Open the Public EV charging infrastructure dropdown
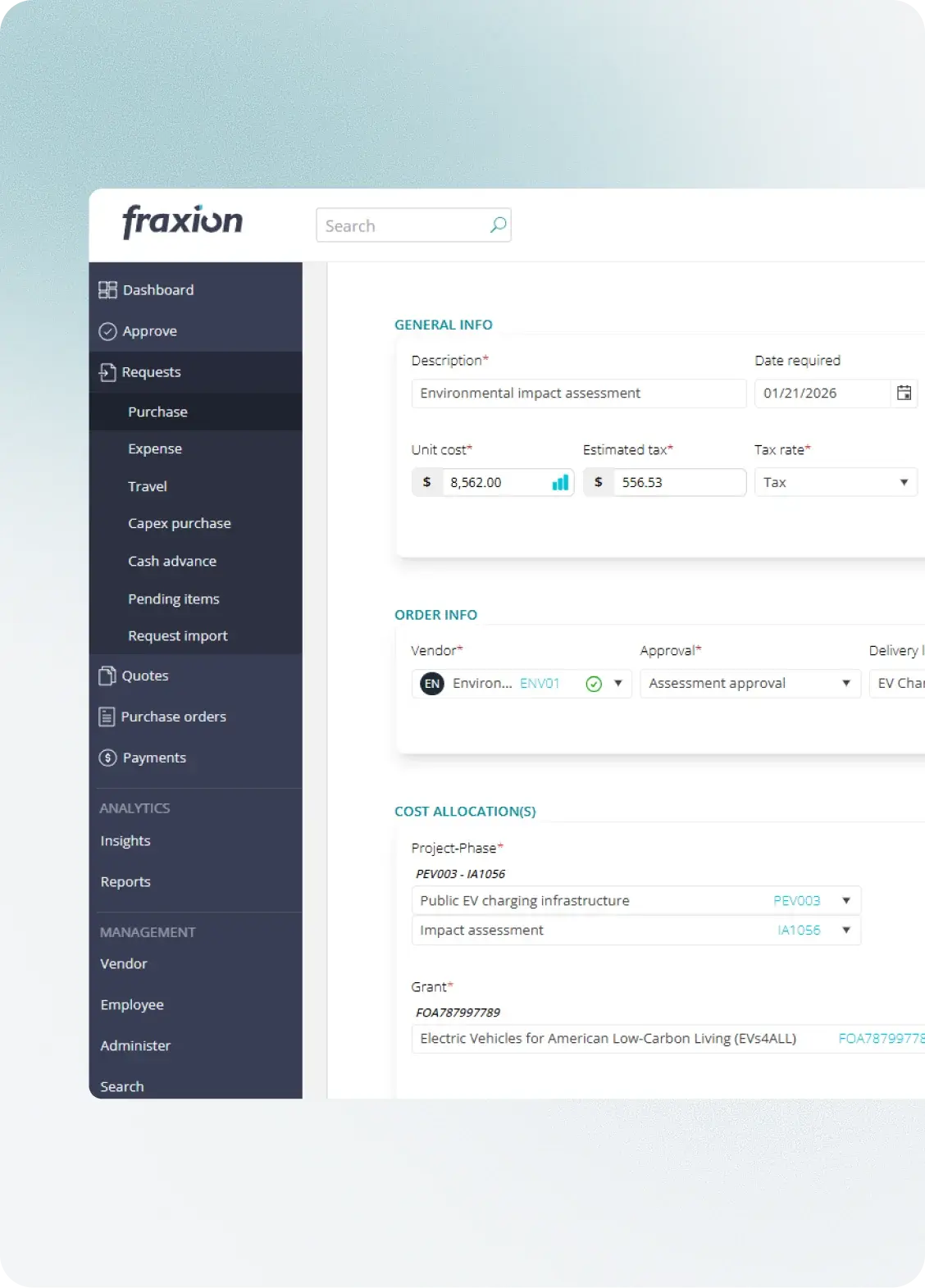The height and width of the screenshot is (1288, 925). pyautogui.click(x=636, y=900)
